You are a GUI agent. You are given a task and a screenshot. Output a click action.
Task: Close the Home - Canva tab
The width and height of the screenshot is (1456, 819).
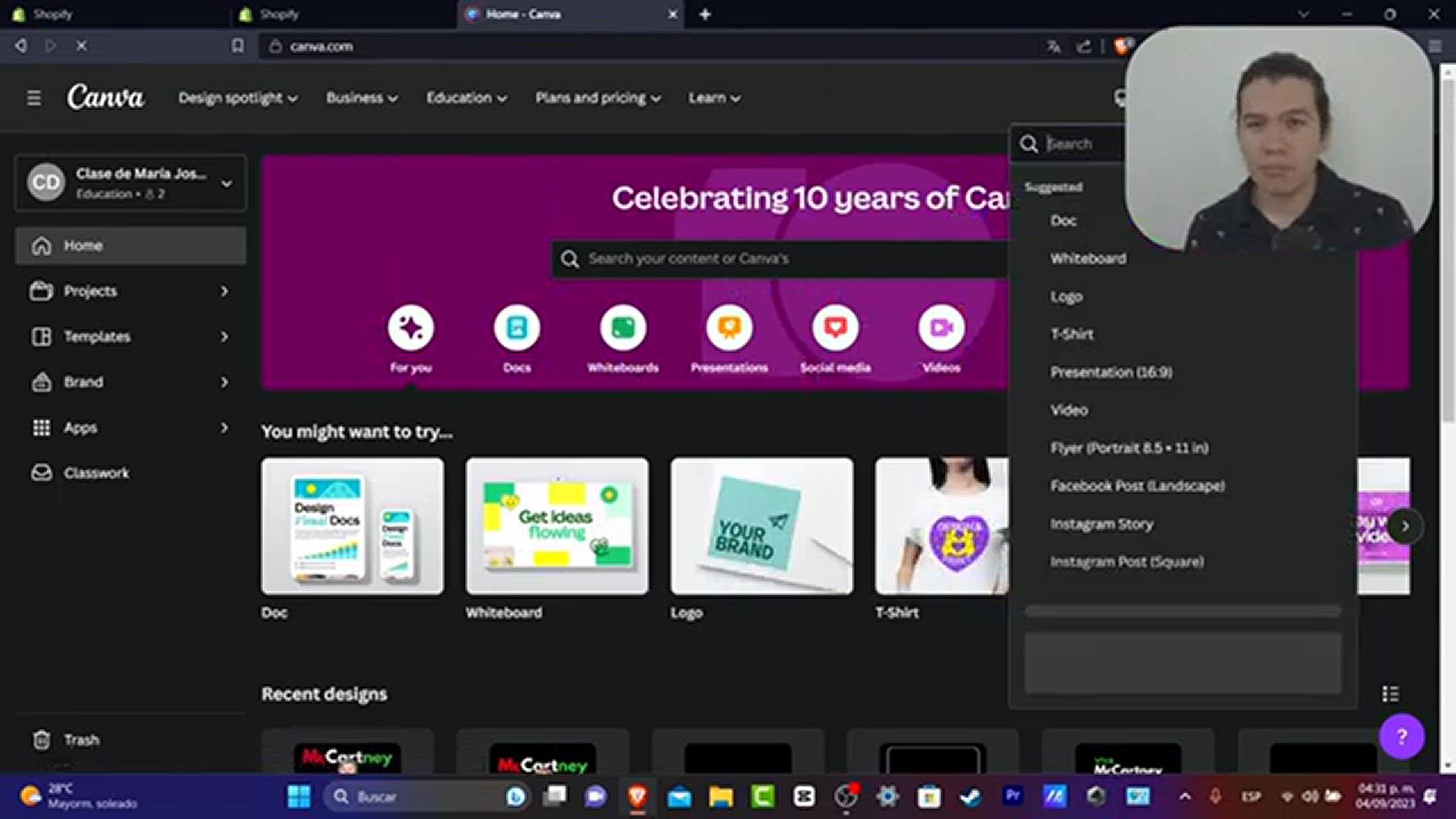click(x=672, y=14)
